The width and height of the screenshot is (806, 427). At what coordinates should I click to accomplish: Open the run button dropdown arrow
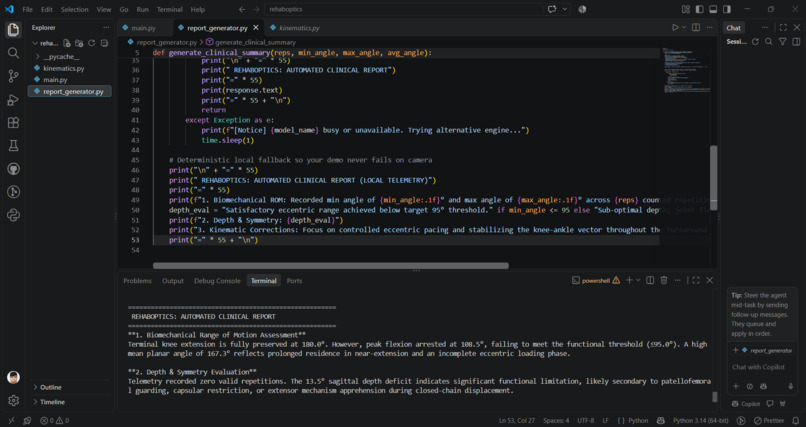coord(684,28)
